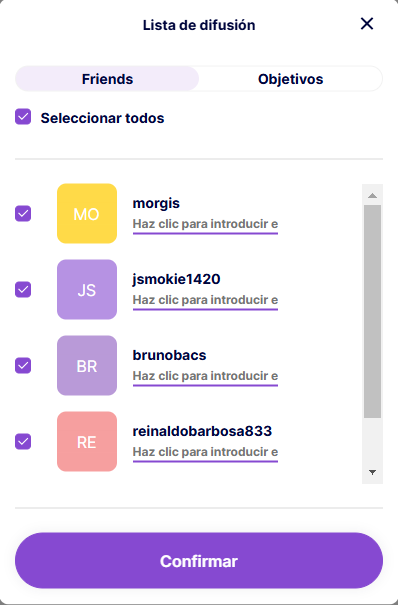Viewport: 398px width, 605px height.
Task: Click the purple JS avatar icon
Action: click(87, 289)
